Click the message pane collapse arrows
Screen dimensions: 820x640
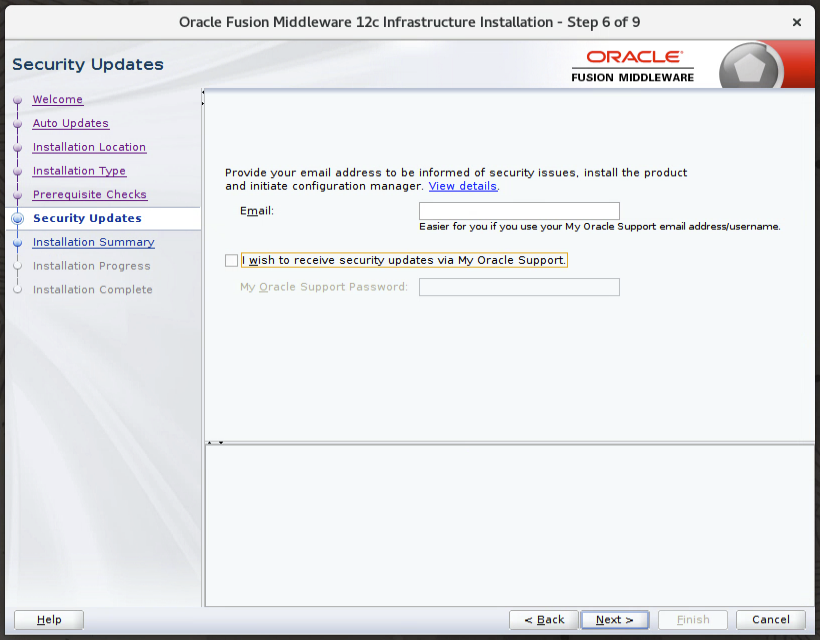(215, 443)
